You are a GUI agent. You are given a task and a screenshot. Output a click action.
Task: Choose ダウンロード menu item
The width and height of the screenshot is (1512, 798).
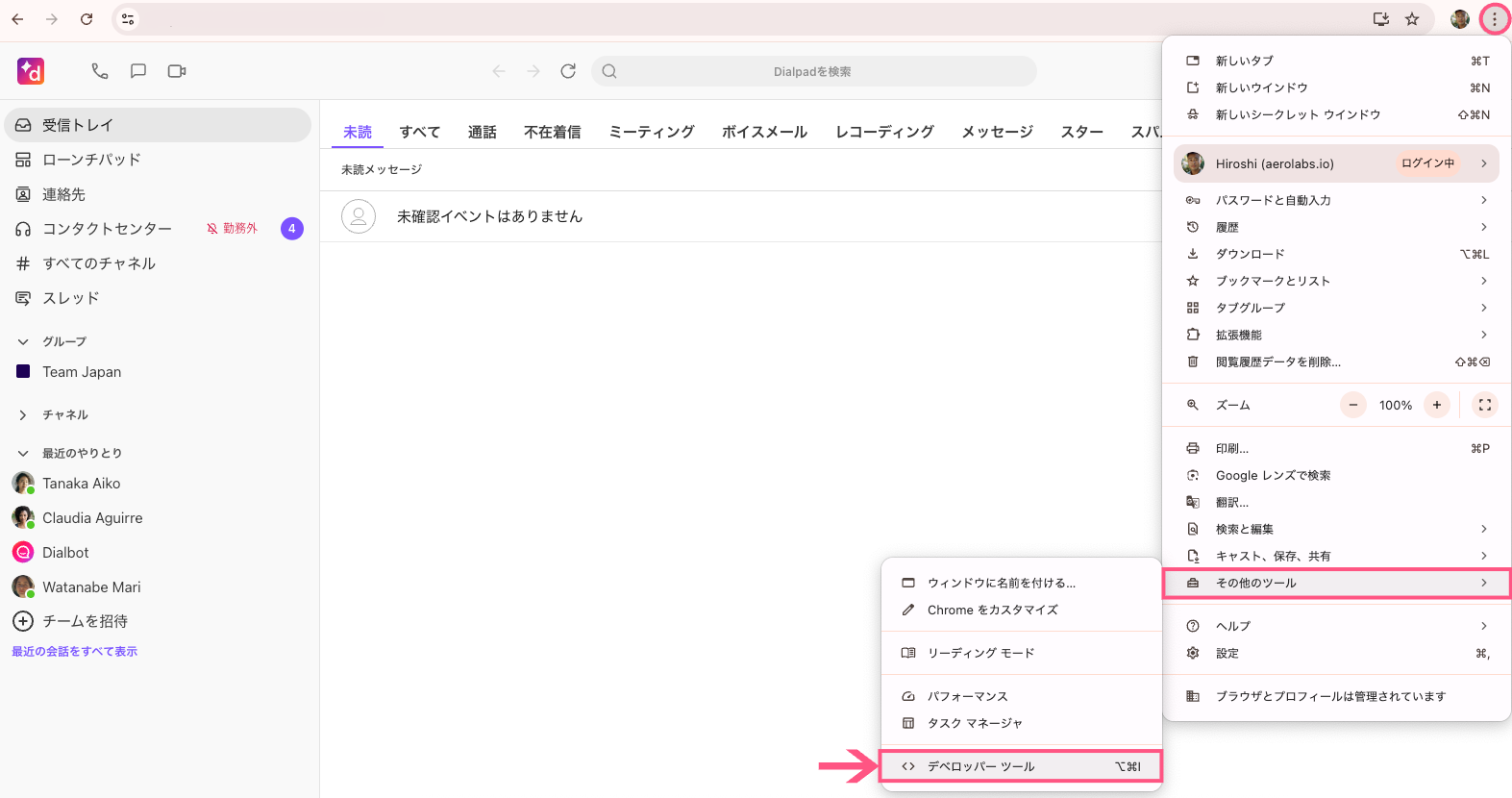coord(1336,254)
